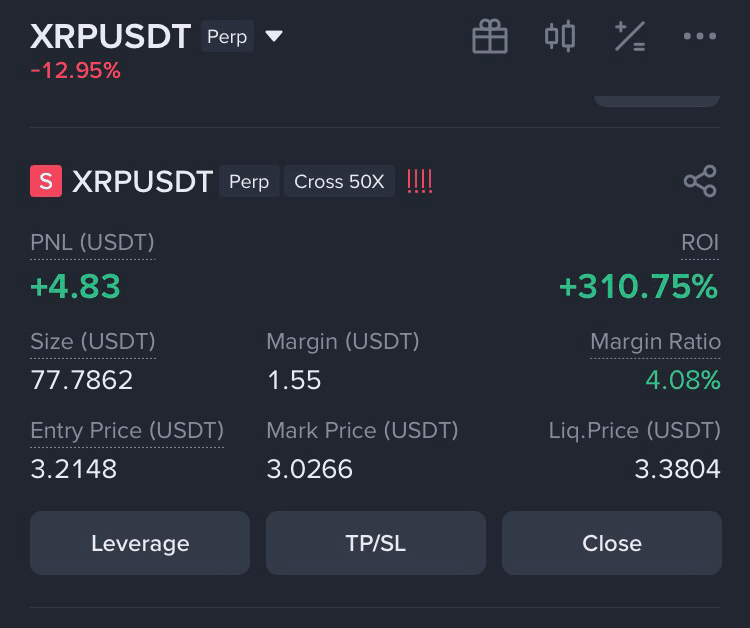Share the XRPUSDT position

(x=700, y=181)
